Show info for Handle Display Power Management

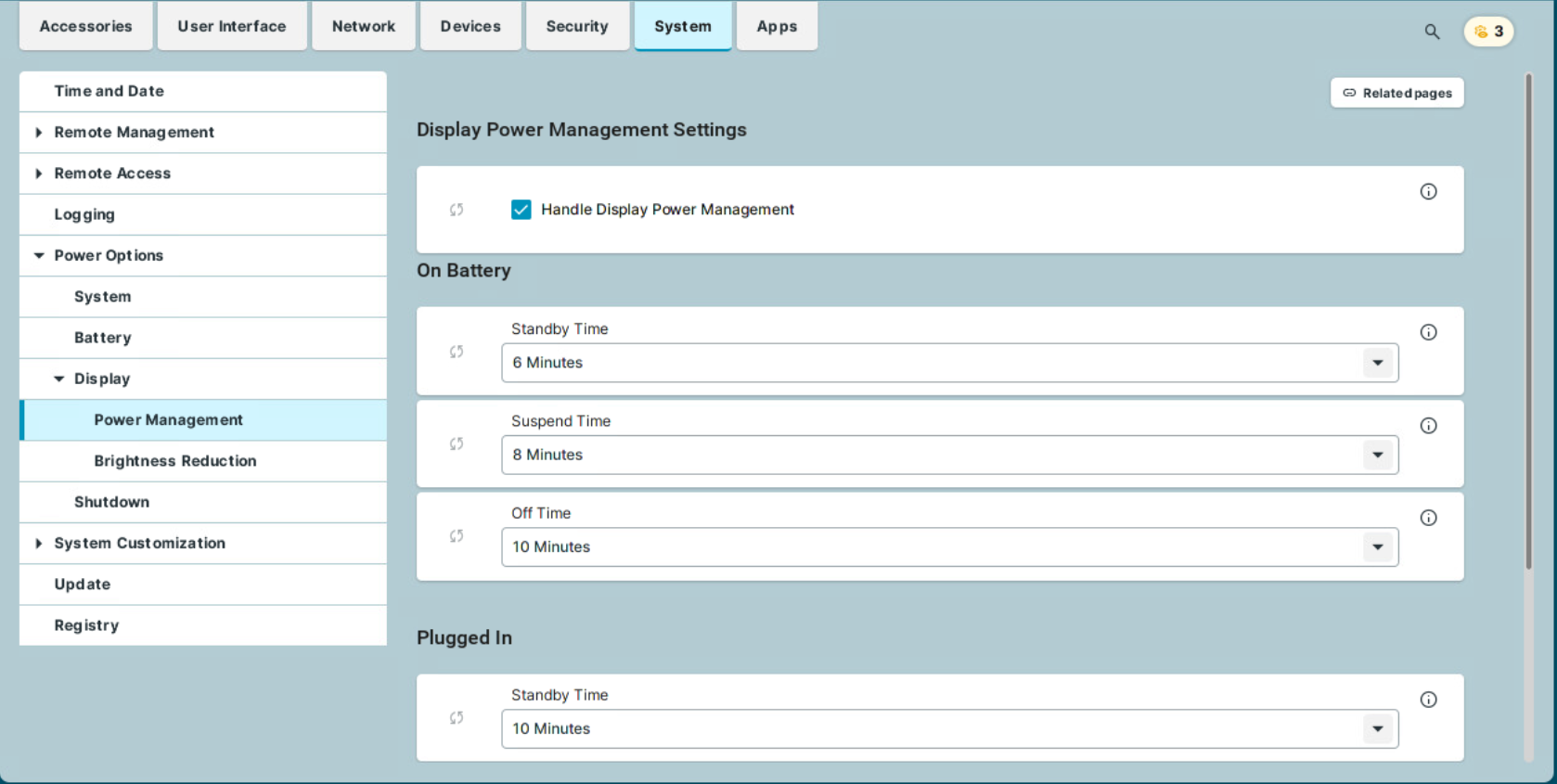1428,192
